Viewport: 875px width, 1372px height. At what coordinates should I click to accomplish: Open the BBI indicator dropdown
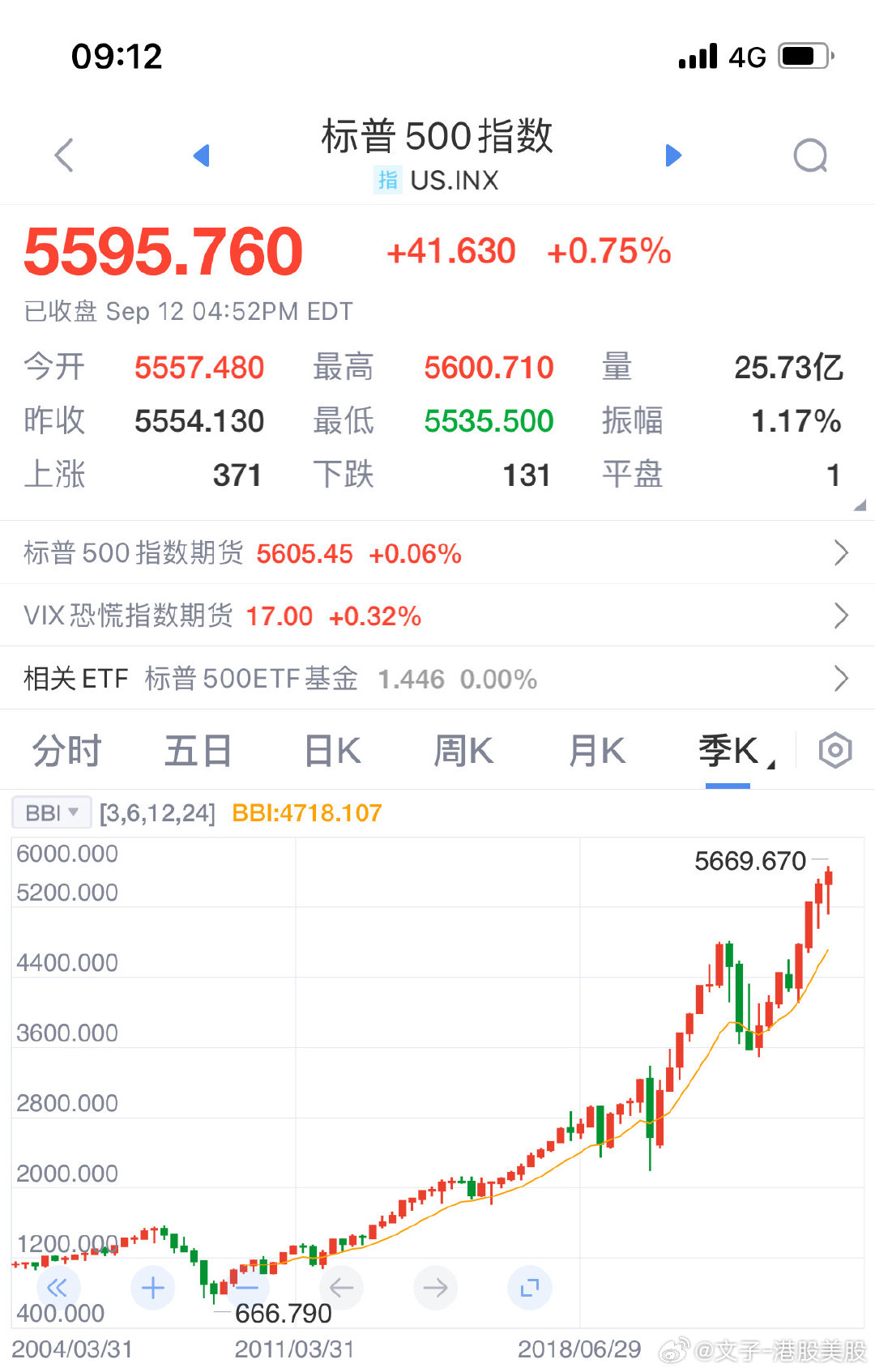click(x=51, y=812)
